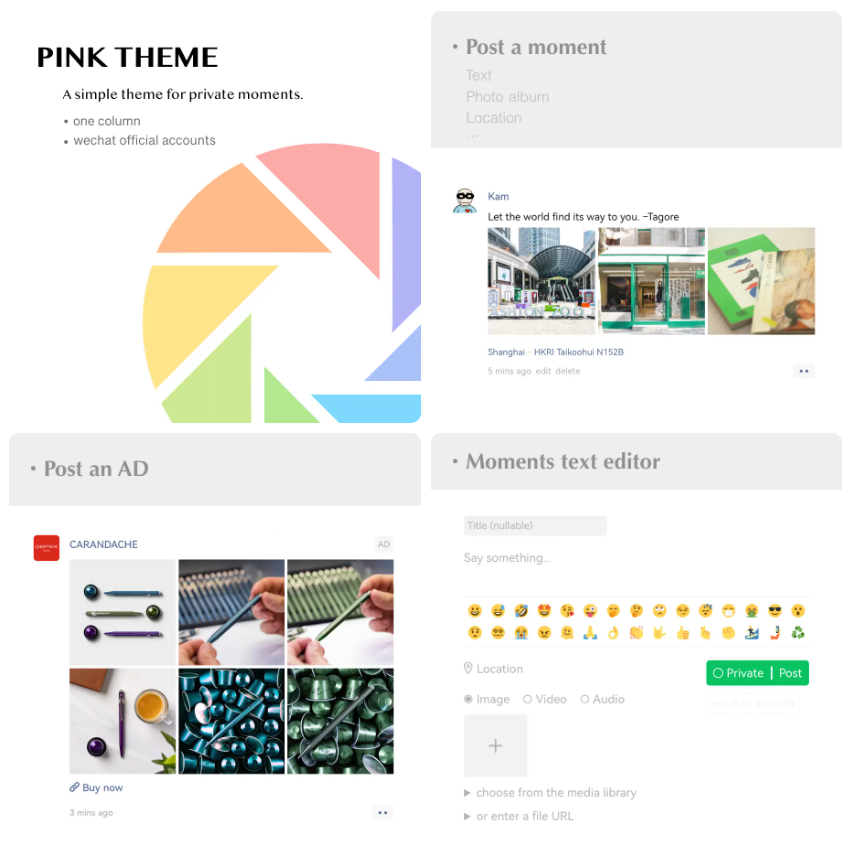The height and width of the screenshot is (856, 853).
Task: Select the Audio radio button
Action: [x=584, y=699]
